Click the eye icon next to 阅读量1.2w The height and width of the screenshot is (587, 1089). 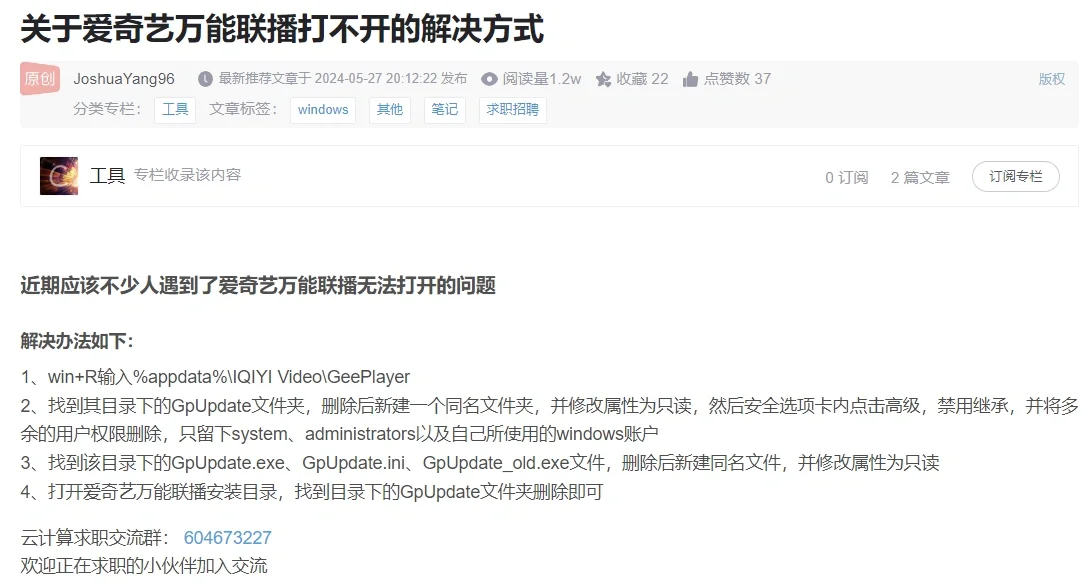(x=489, y=79)
